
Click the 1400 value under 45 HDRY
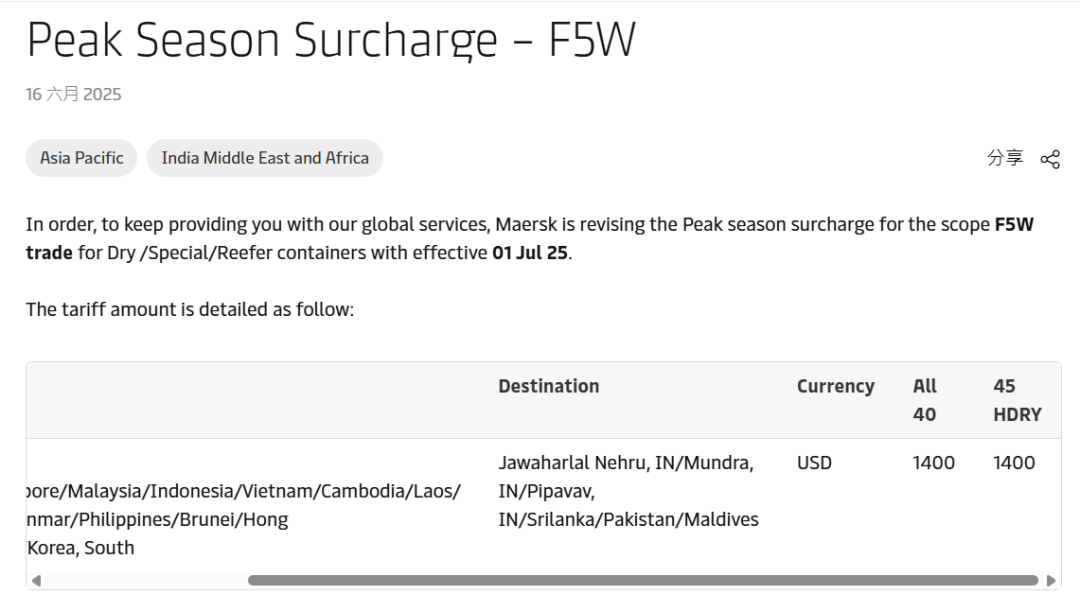(x=1013, y=463)
